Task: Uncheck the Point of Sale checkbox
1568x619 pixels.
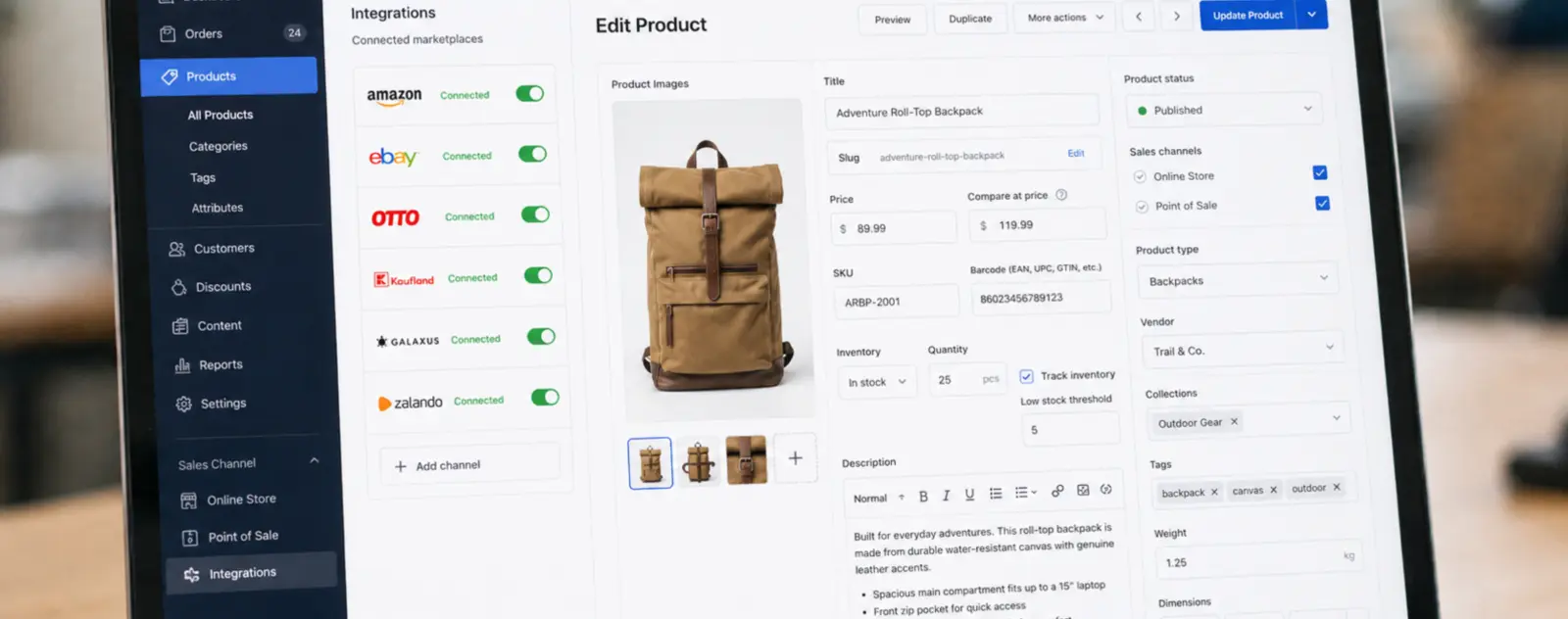Action: pos(1322,203)
